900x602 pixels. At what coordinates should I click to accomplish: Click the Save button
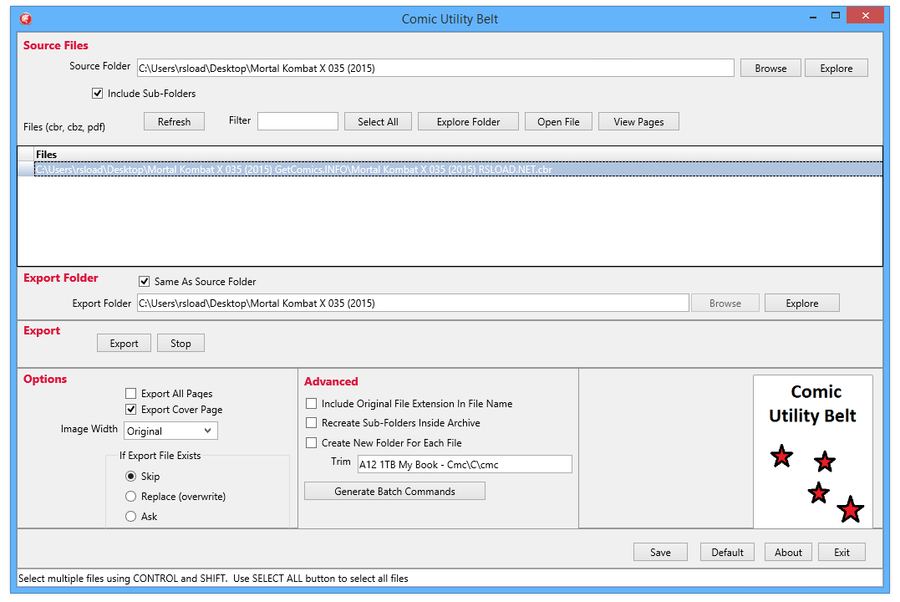[x=660, y=552]
